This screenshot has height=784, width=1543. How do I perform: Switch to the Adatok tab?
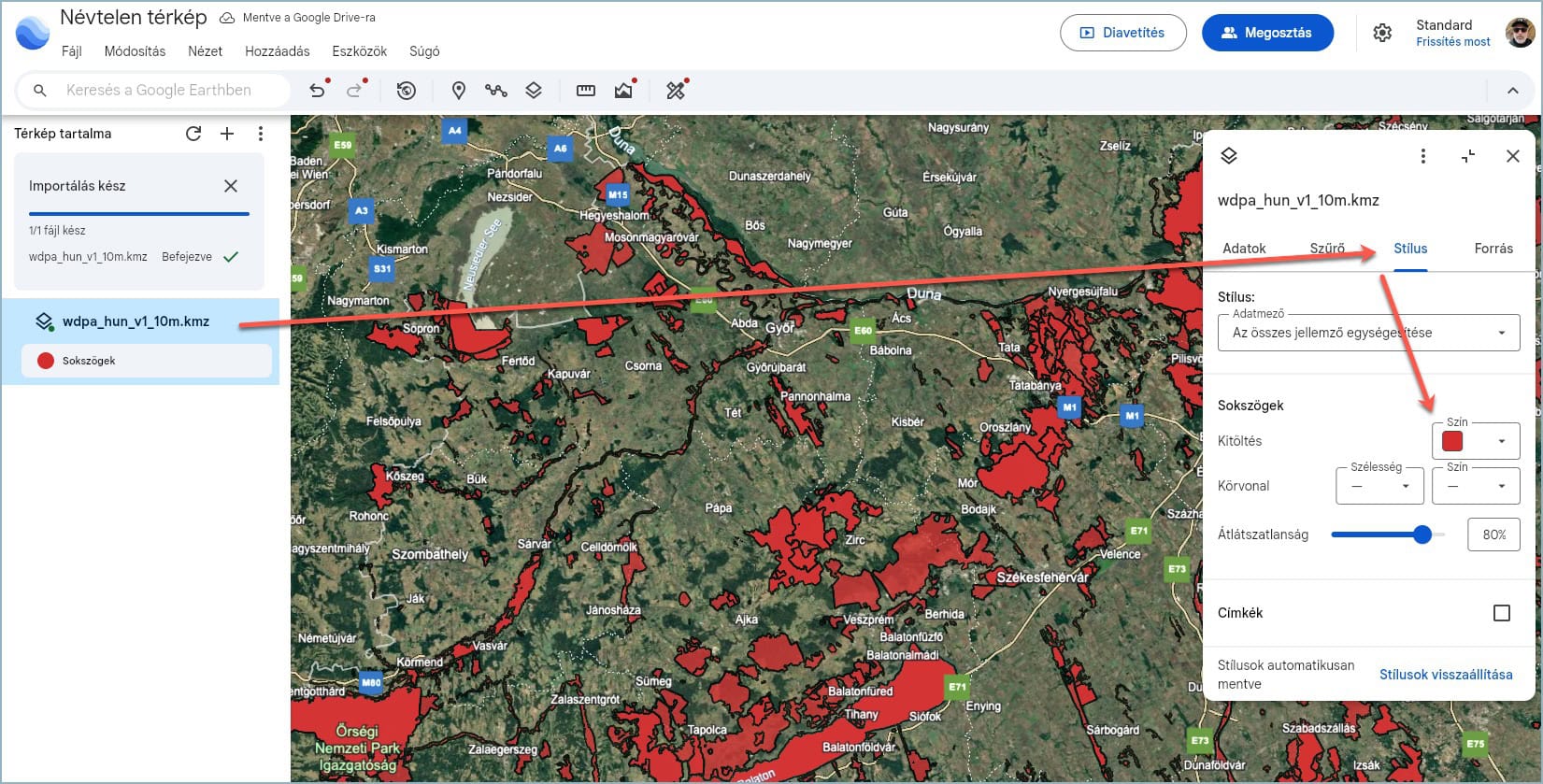point(1244,249)
